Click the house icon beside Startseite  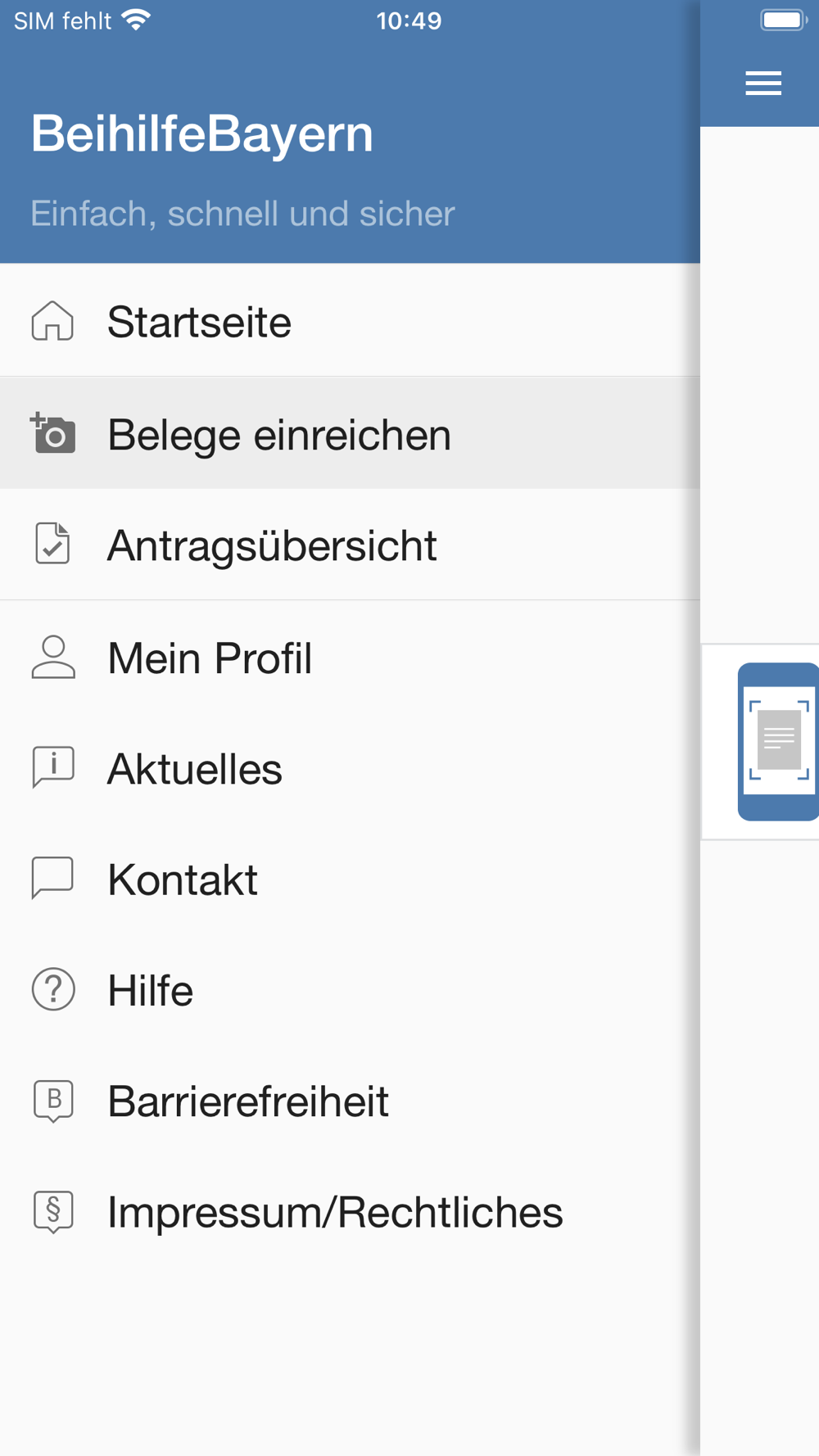(53, 321)
